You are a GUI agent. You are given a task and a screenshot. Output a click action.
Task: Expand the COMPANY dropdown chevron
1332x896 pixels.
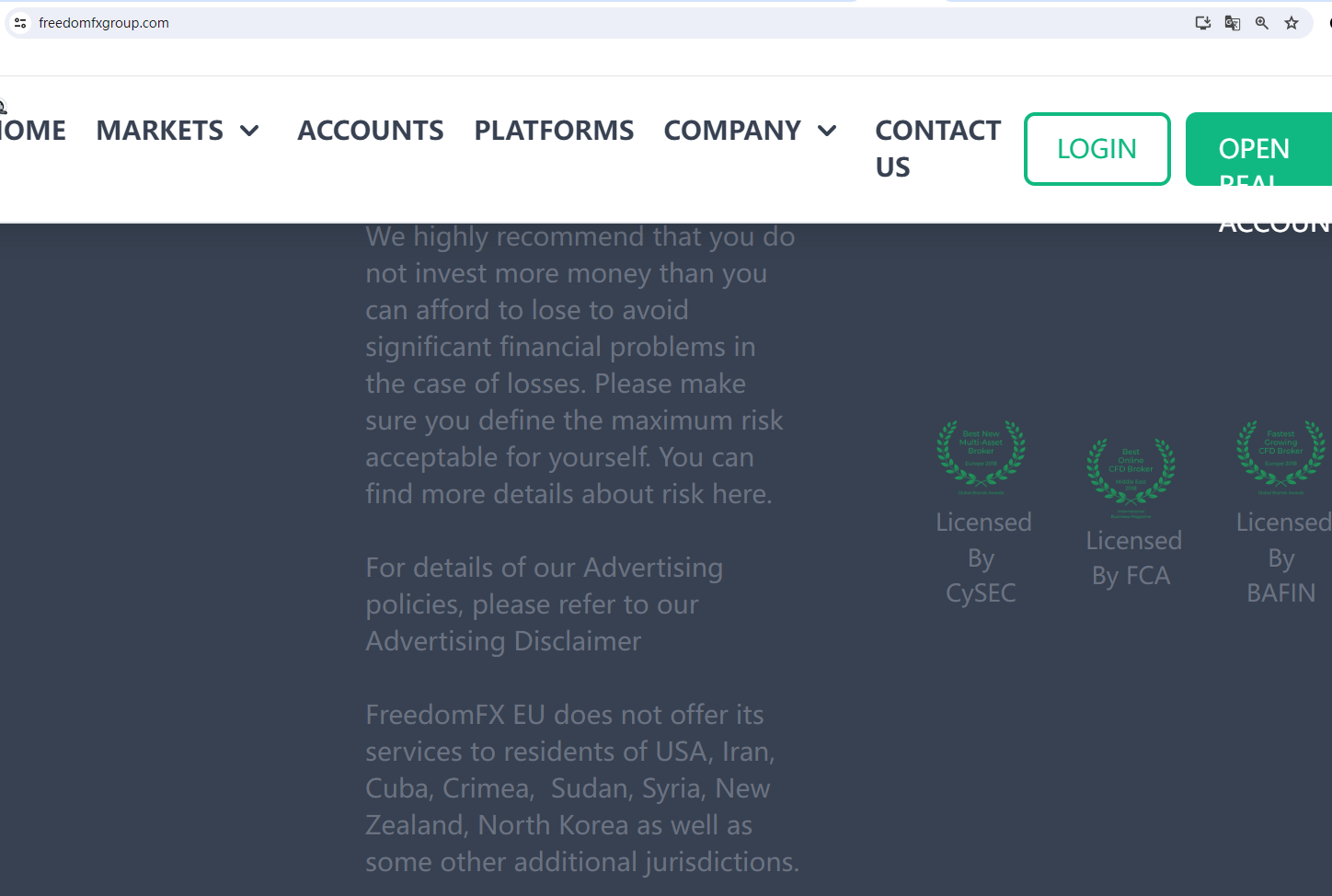click(827, 132)
